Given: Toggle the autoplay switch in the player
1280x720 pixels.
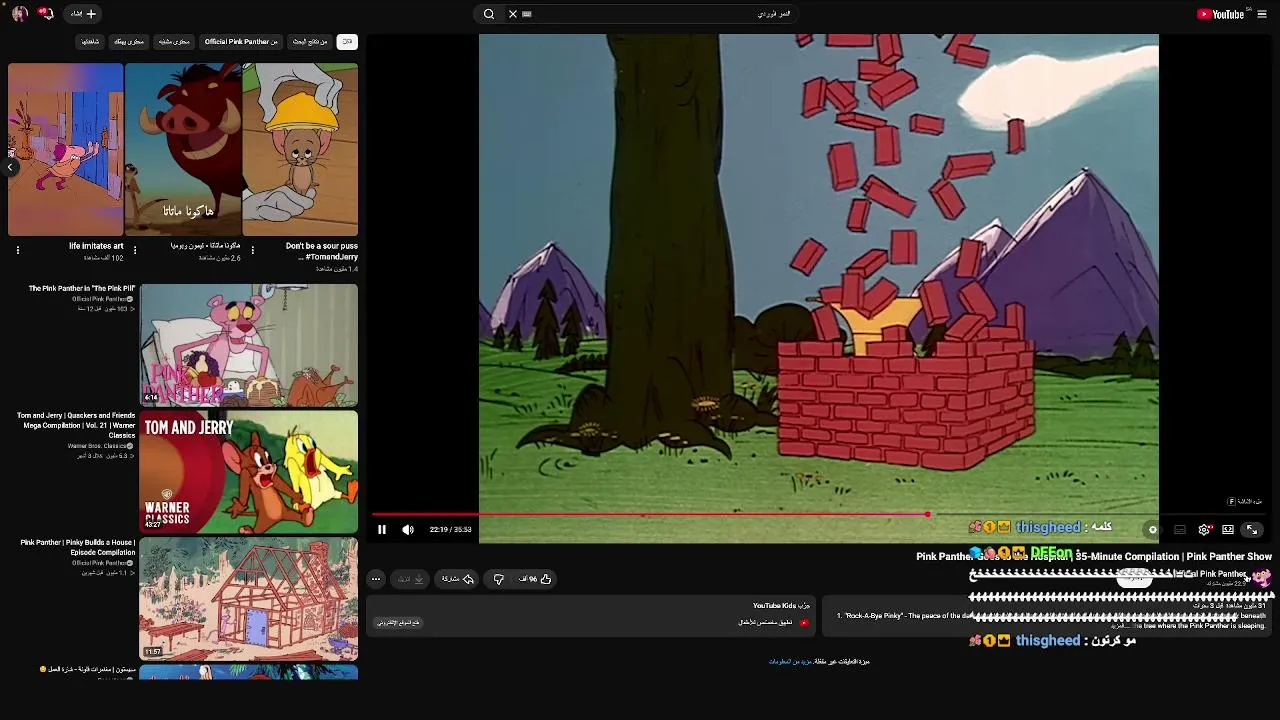Looking at the screenshot, I should [1153, 530].
